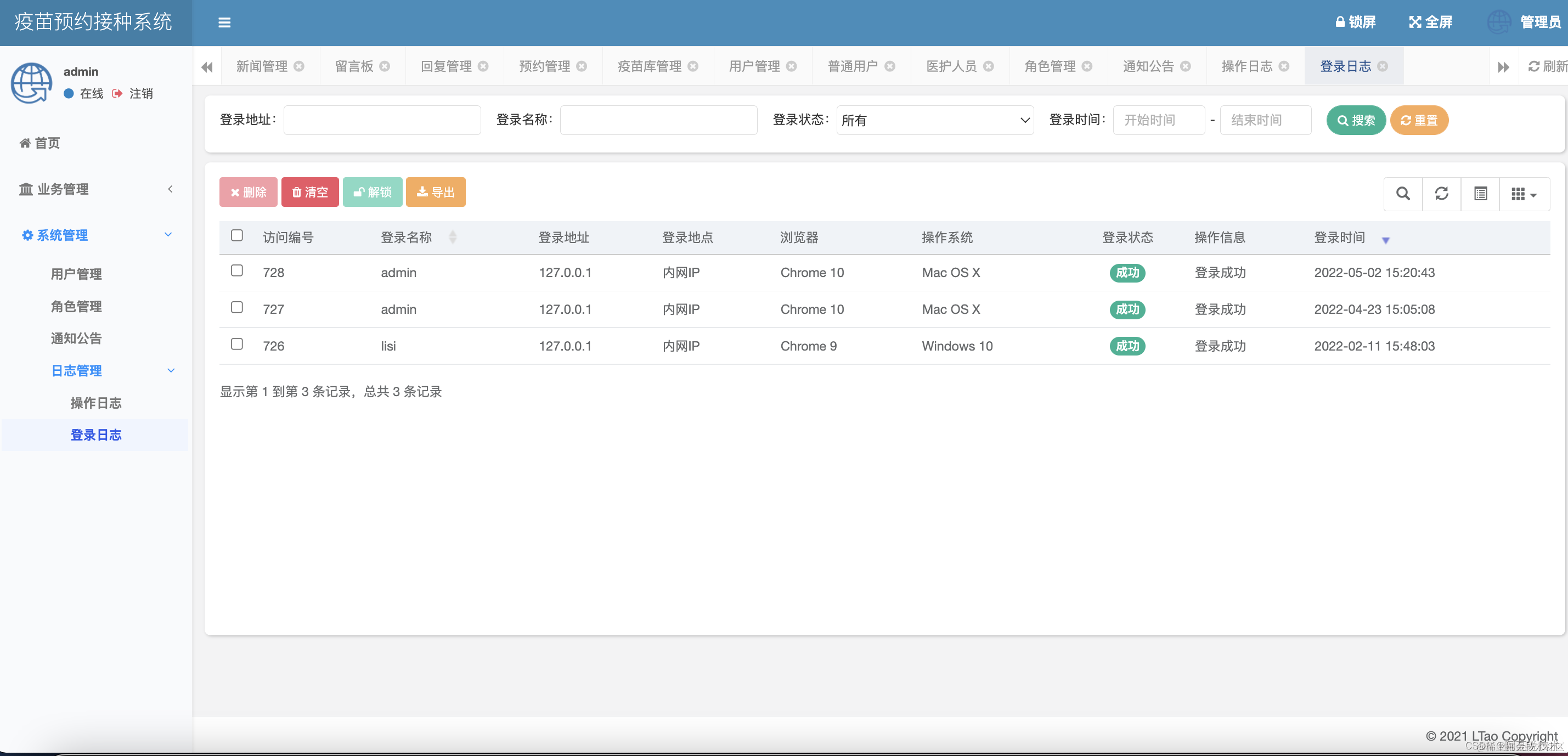Open the columns grid dropdown
Image resolution: width=1568 pixels, height=756 pixels.
pos(1524,194)
